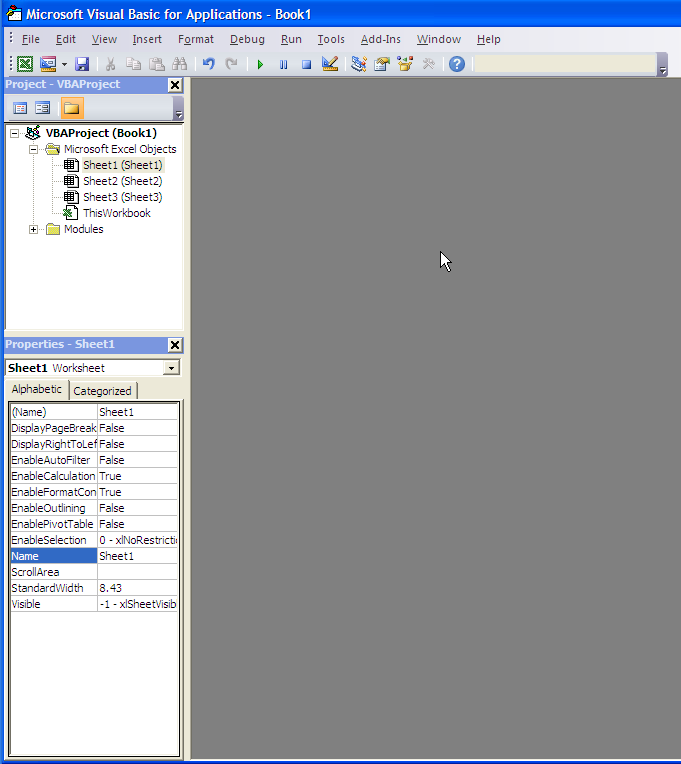Open the Insert object dropdown arrow
Image resolution: width=681 pixels, height=764 pixels.
coord(64,64)
